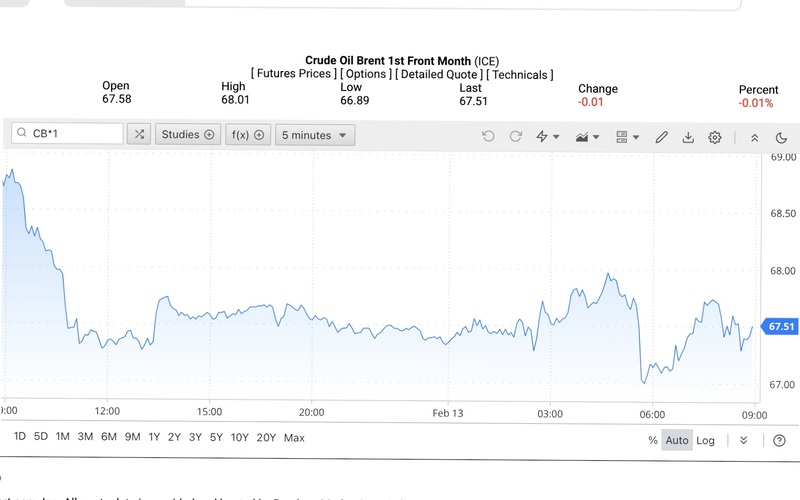Click the Studies button

(x=187, y=135)
